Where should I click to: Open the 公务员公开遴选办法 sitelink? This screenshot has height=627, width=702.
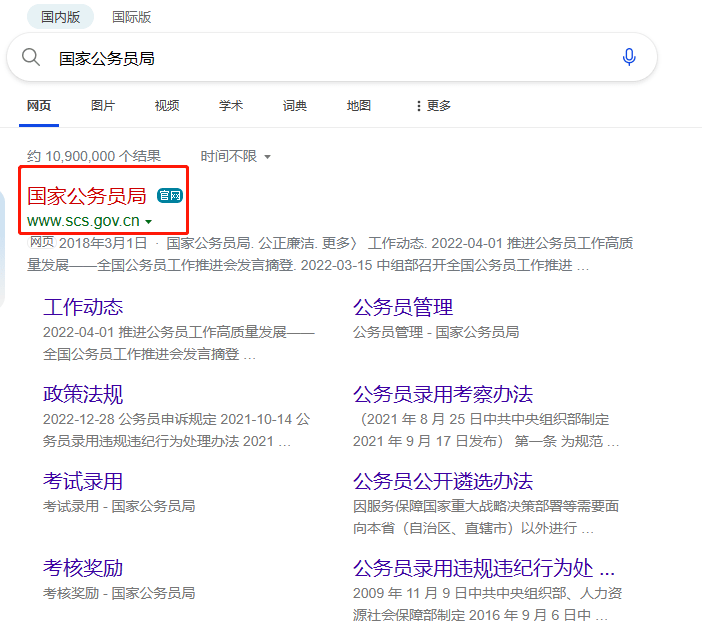click(443, 481)
